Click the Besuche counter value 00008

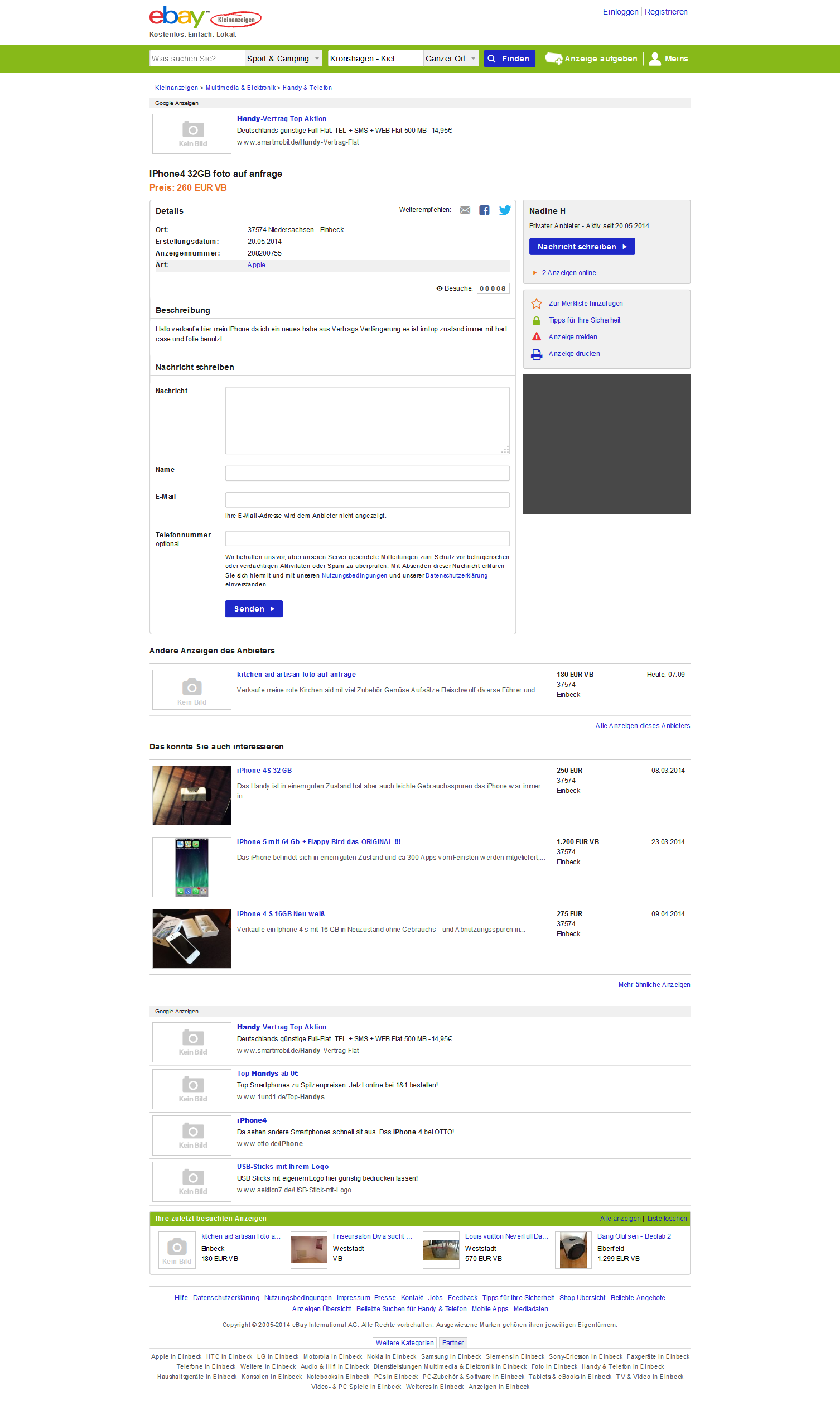[493, 288]
